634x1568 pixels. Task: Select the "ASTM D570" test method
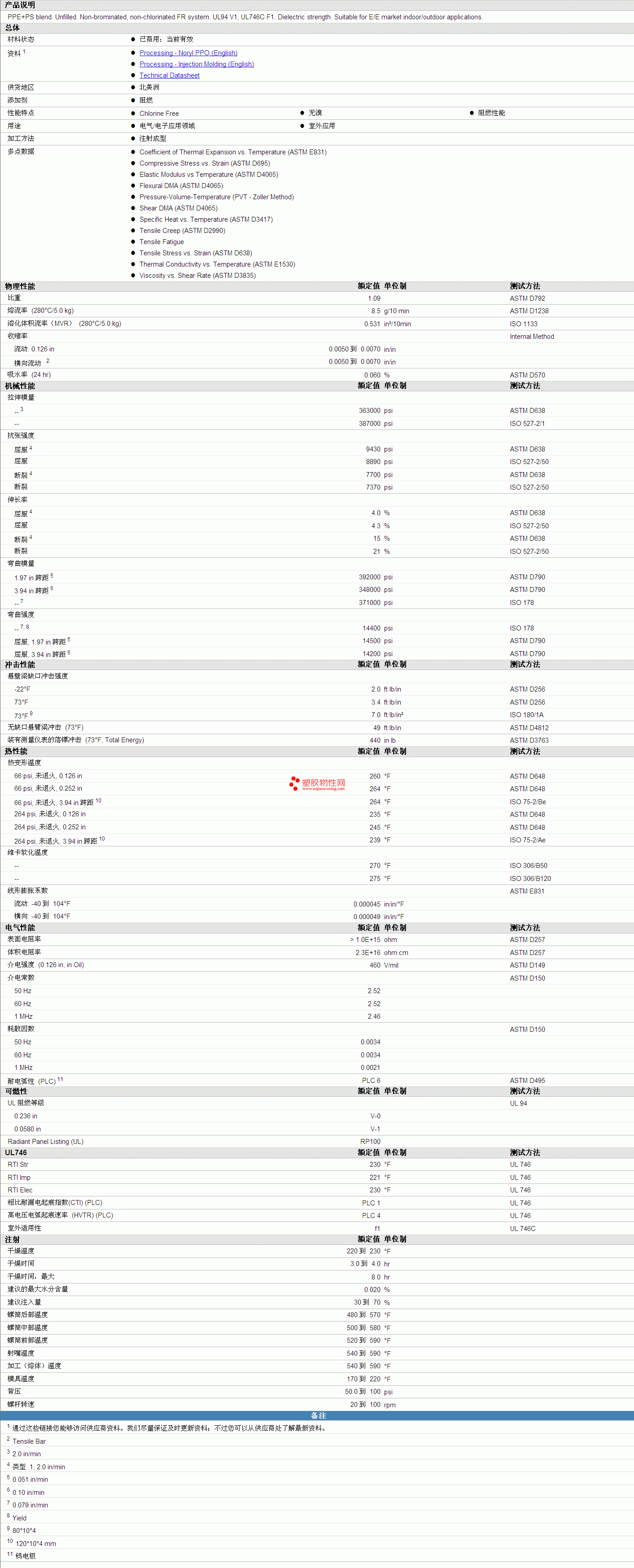(x=528, y=376)
